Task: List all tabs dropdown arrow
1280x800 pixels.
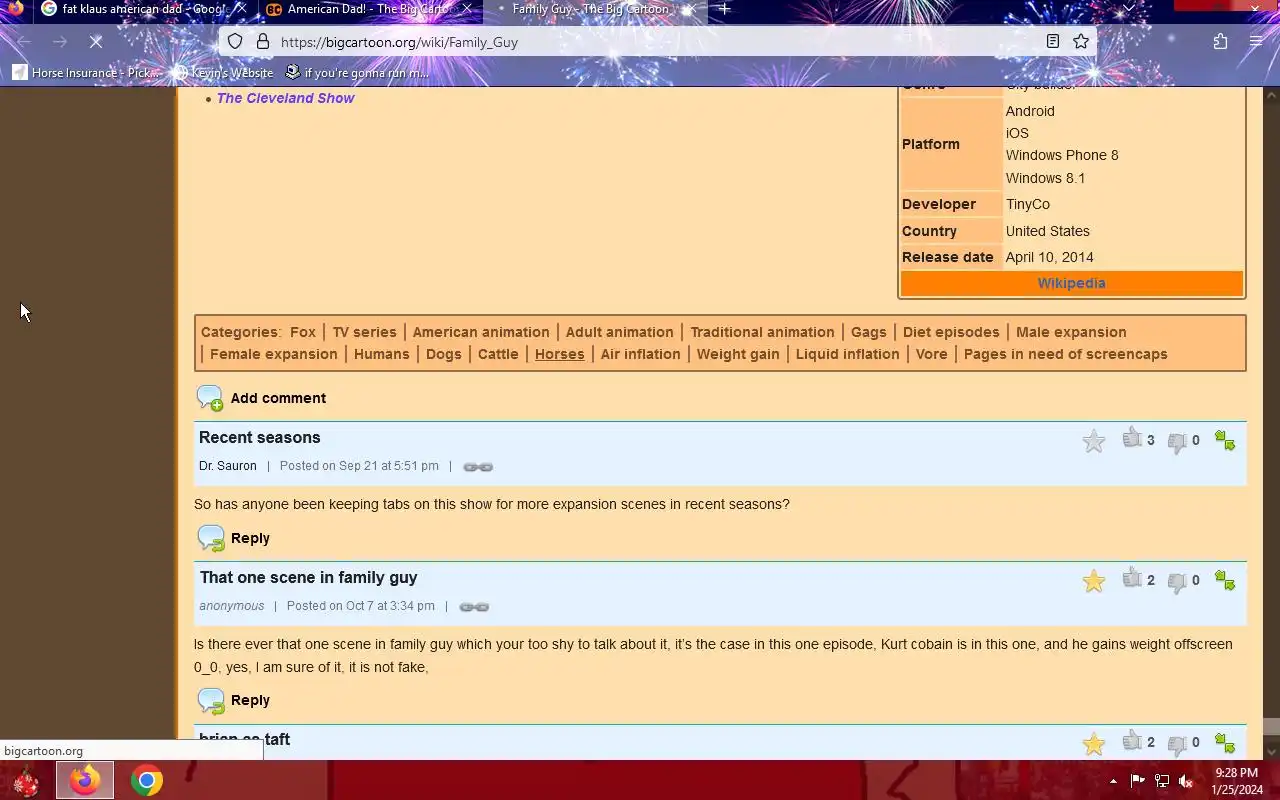Action: tap(1129, 9)
